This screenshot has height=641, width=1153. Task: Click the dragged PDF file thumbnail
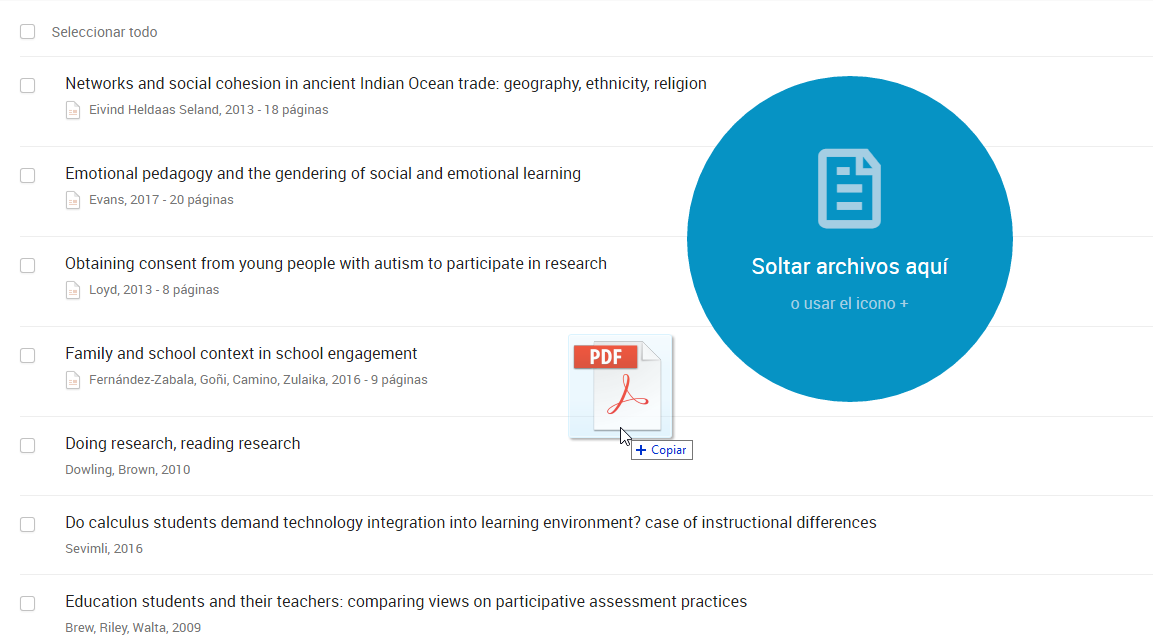[620, 386]
